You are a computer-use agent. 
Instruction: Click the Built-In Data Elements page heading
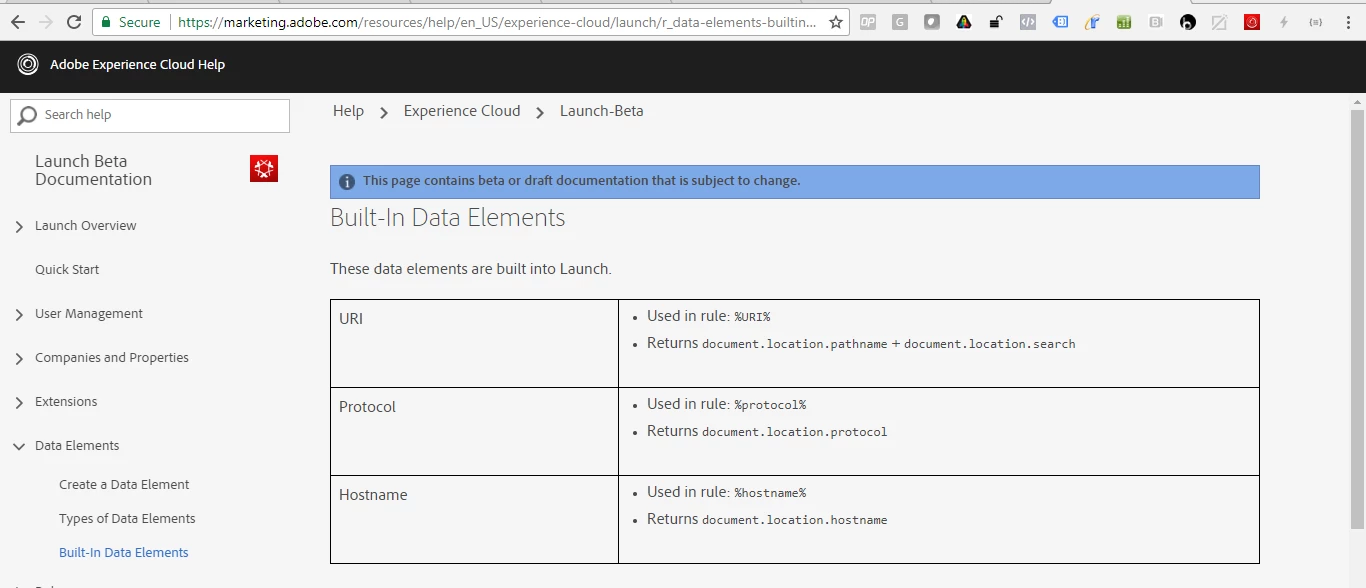click(x=448, y=218)
